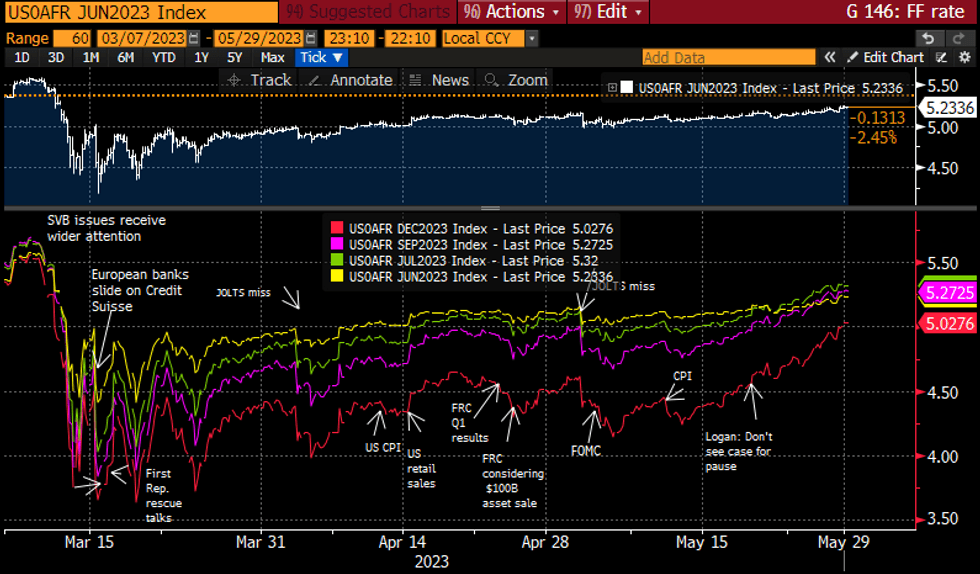This screenshot has height=574, width=980.
Task: Expand the JUN2023 legend plus box
Action: click(x=612, y=87)
